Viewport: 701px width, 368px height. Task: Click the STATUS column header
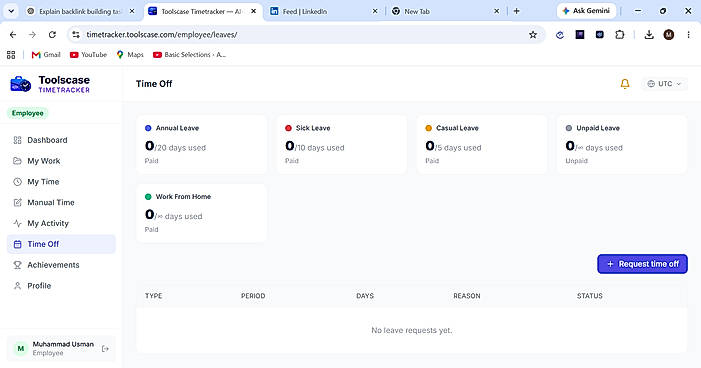tap(590, 296)
